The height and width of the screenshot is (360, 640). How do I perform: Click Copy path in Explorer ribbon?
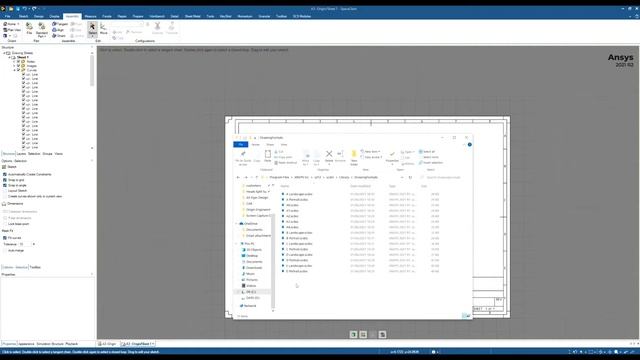pos(283,157)
